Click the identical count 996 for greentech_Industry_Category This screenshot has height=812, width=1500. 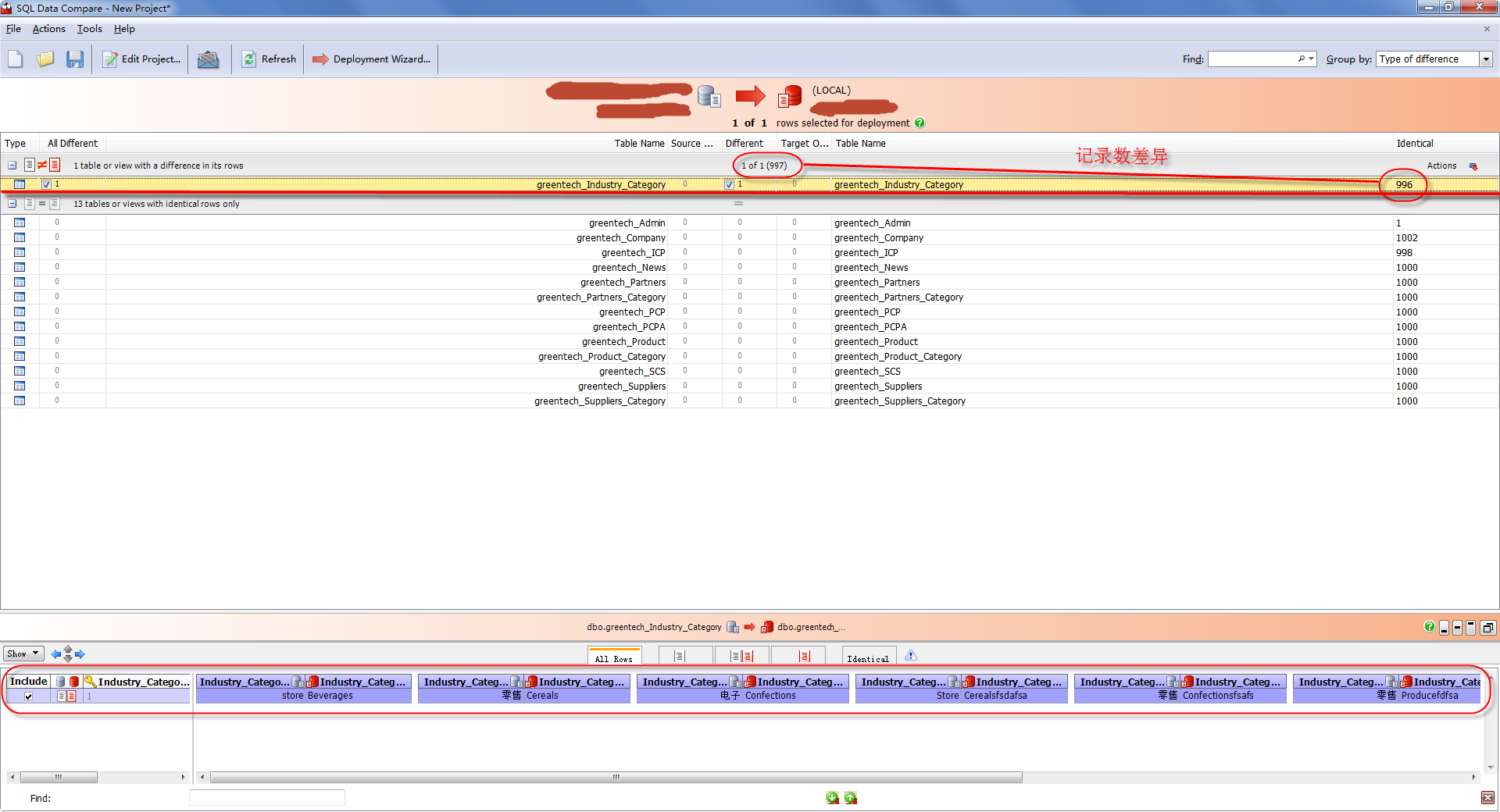pyautogui.click(x=1404, y=184)
